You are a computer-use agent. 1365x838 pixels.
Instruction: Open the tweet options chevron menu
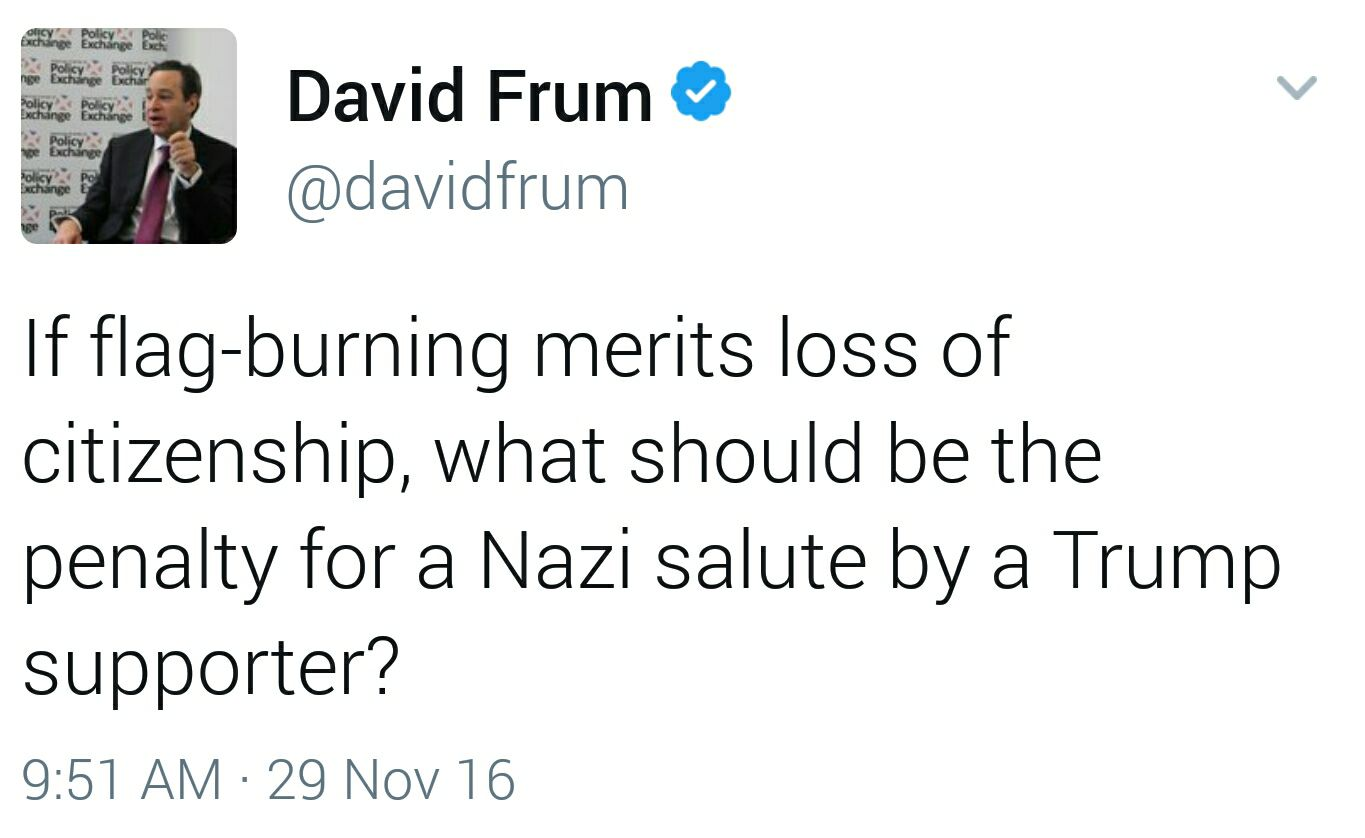1298,88
